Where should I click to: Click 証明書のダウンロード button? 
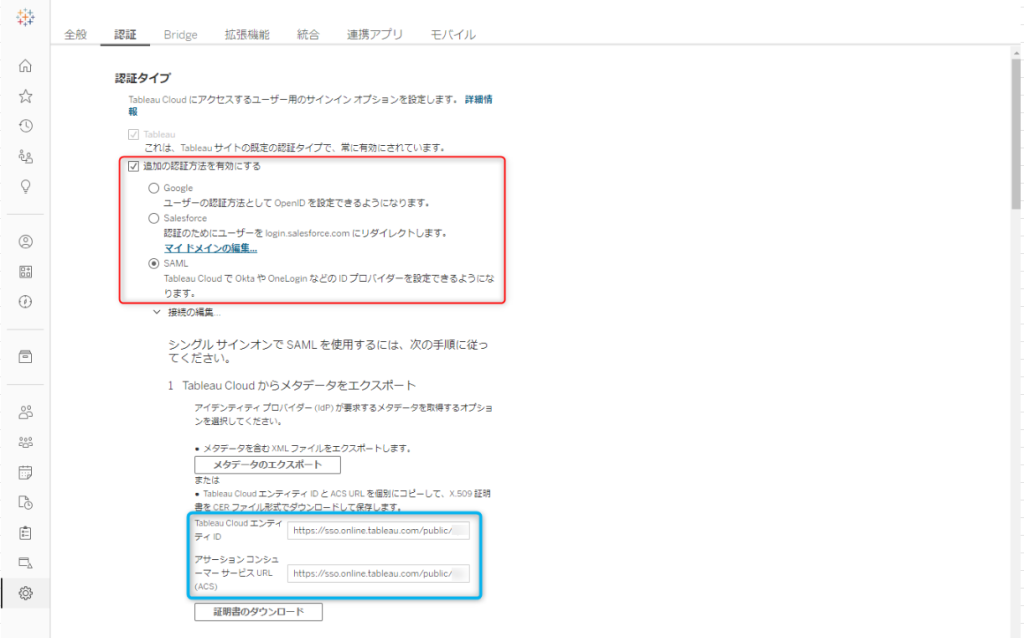point(259,612)
